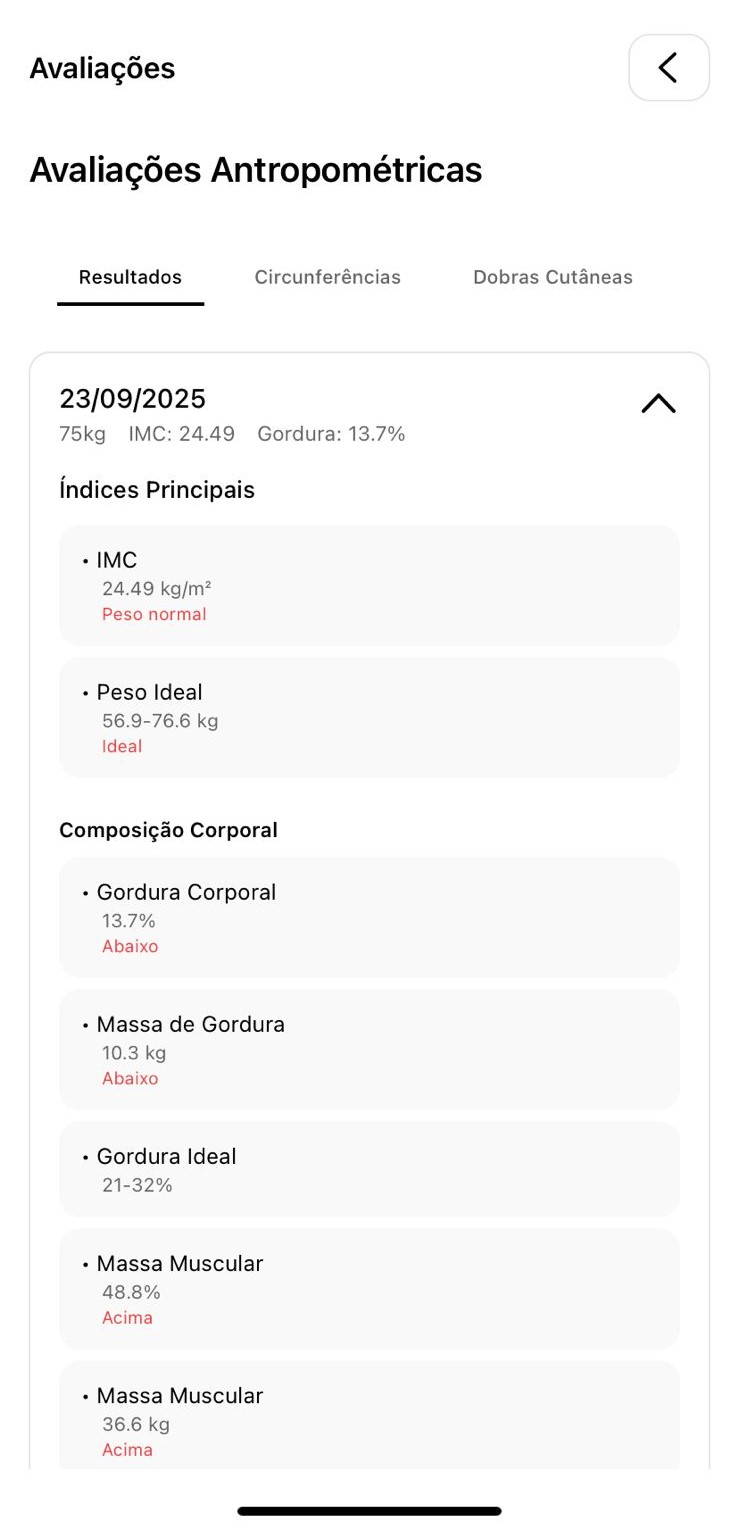
Task: Click the Peso normal status label
Action: pyautogui.click(x=154, y=614)
